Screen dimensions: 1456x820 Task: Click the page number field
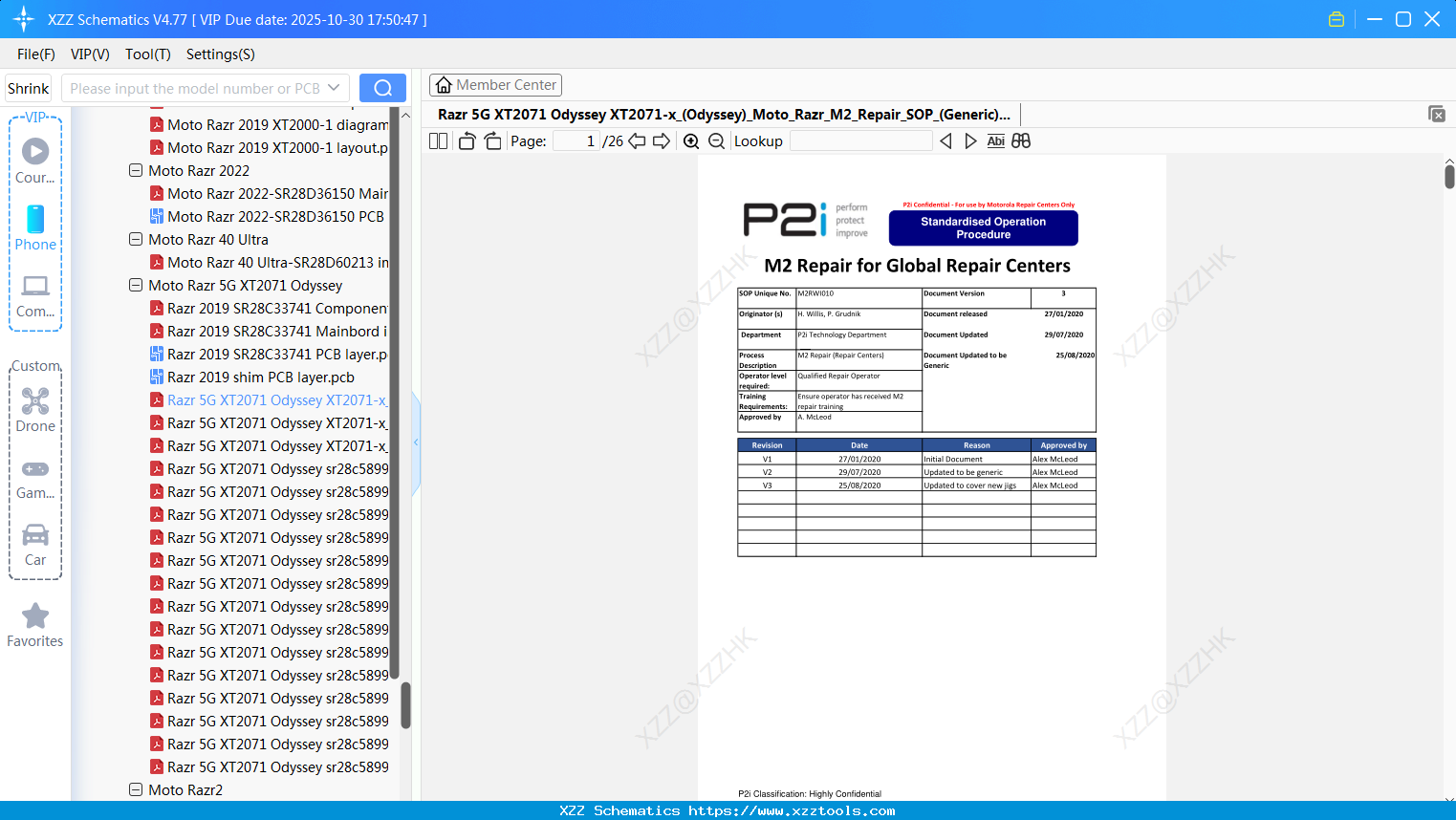(x=576, y=140)
